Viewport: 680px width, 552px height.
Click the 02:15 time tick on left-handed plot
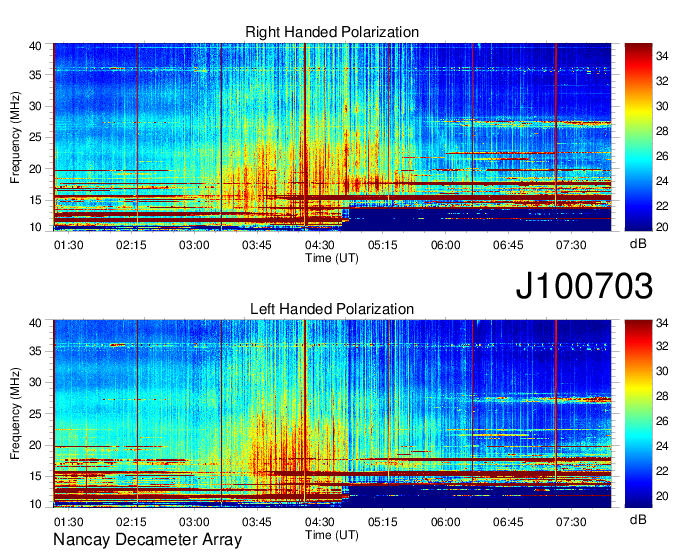pyautogui.click(x=131, y=522)
